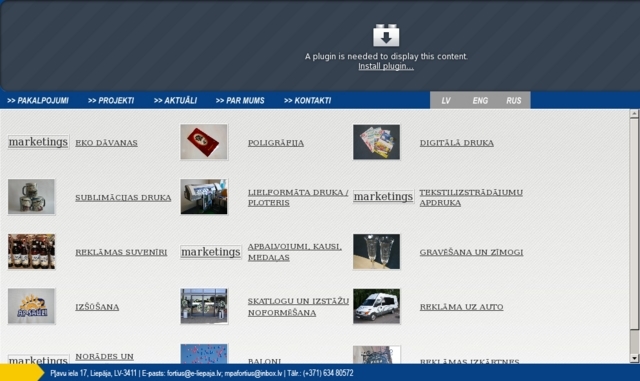The height and width of the screenshot is (381, 640).
Task: Open SKATLOGU UN IZSTĀŽU NOFORMĒŠANA link
Action: pyautogui.click(x=298, y=307)
